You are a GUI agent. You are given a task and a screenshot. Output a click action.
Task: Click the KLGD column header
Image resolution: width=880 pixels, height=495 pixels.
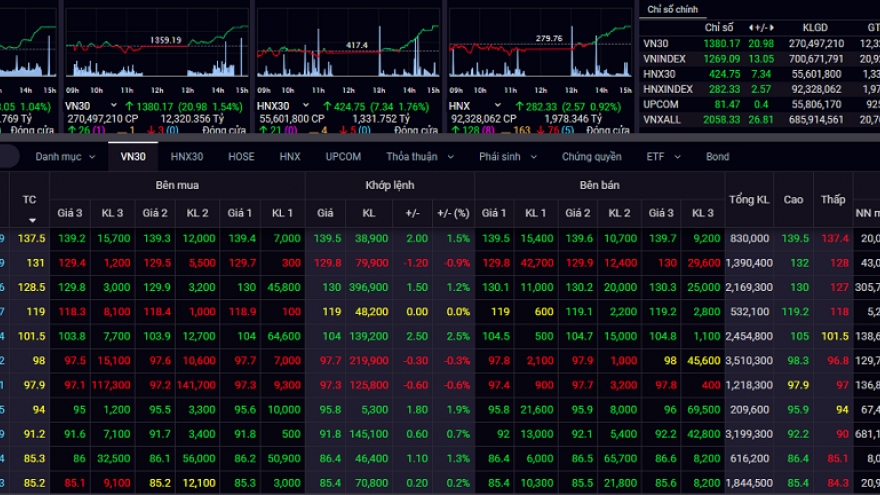pos(814,27)
